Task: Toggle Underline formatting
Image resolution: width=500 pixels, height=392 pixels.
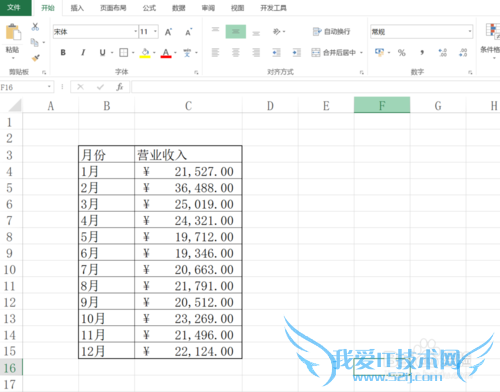Action: tap(103, 52)
